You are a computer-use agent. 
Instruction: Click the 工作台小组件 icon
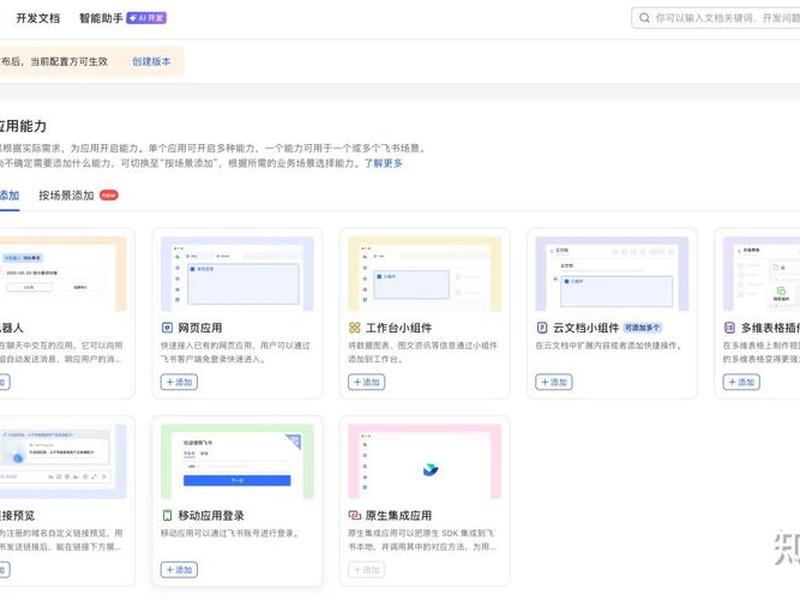(355, 328)
